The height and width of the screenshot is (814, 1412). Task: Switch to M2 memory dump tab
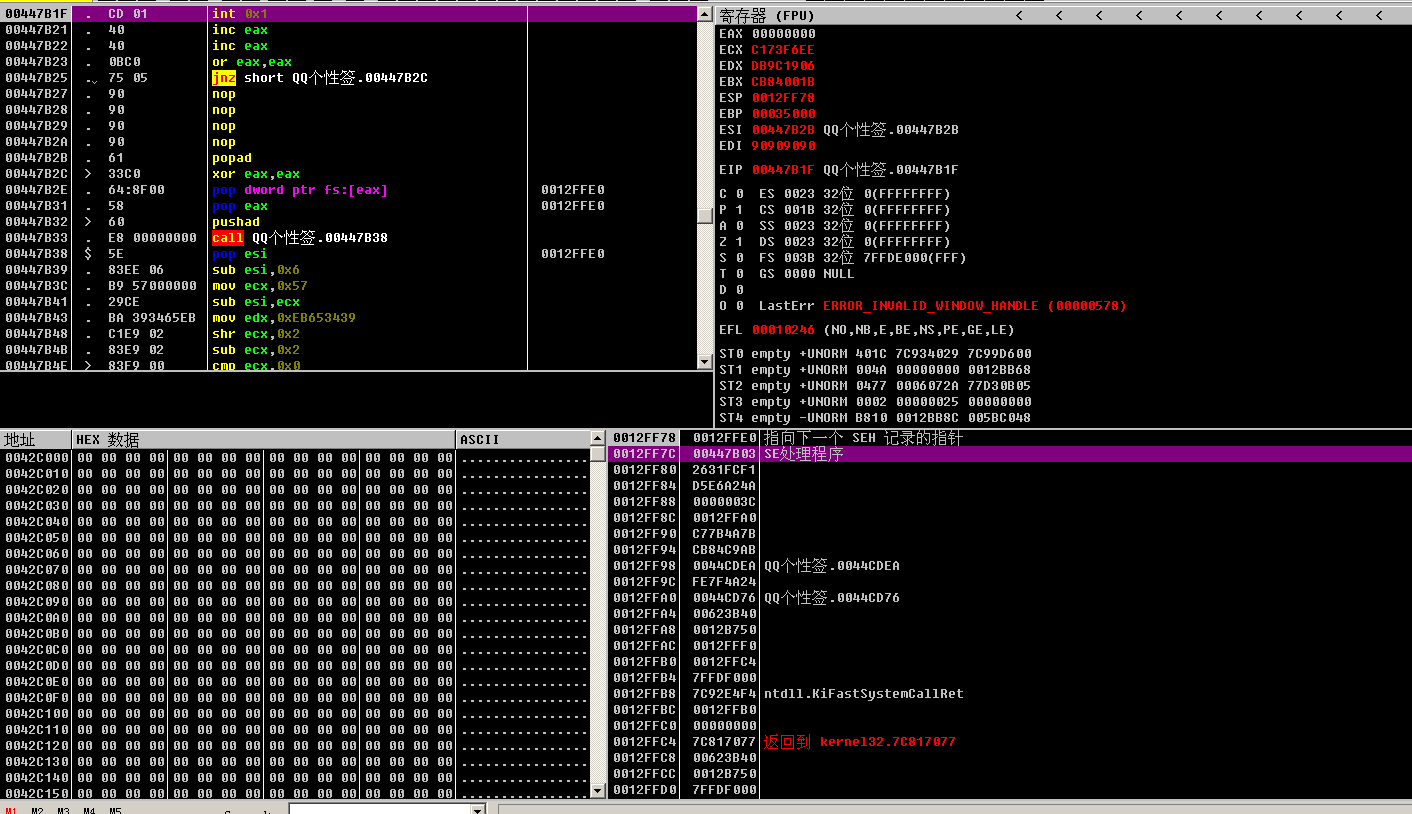[37, 810]
